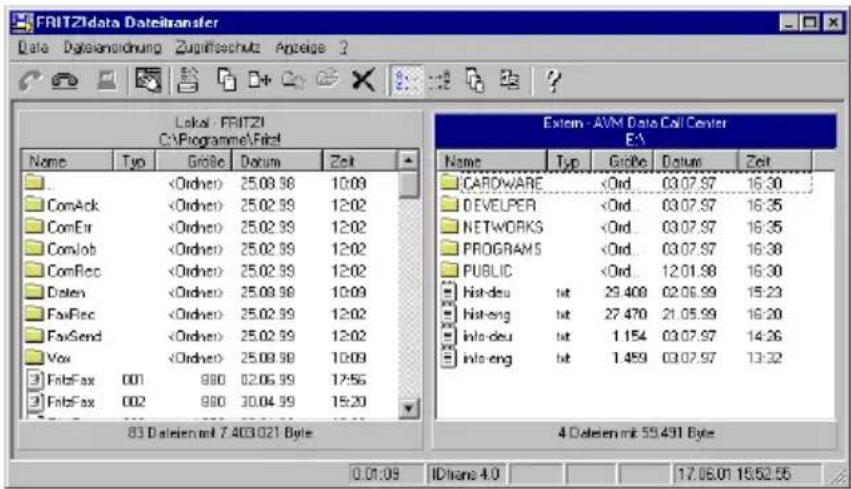Viewport: 851px width, 489px height.
Task: Click the IDtrans 4.0 status bar field
Action: point(466,474)
